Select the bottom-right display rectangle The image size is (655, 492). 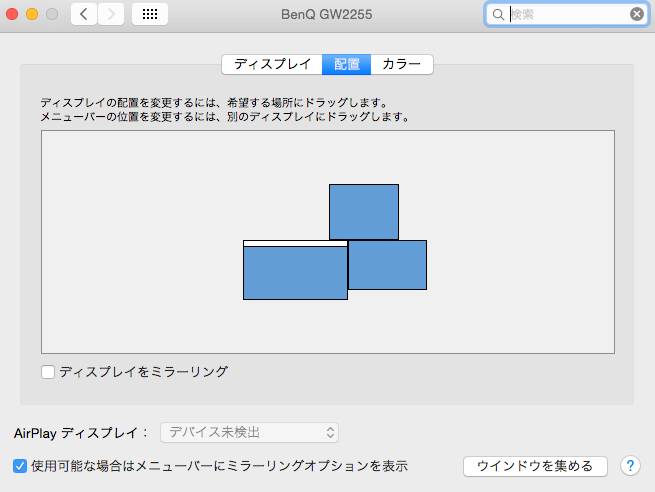387,265
